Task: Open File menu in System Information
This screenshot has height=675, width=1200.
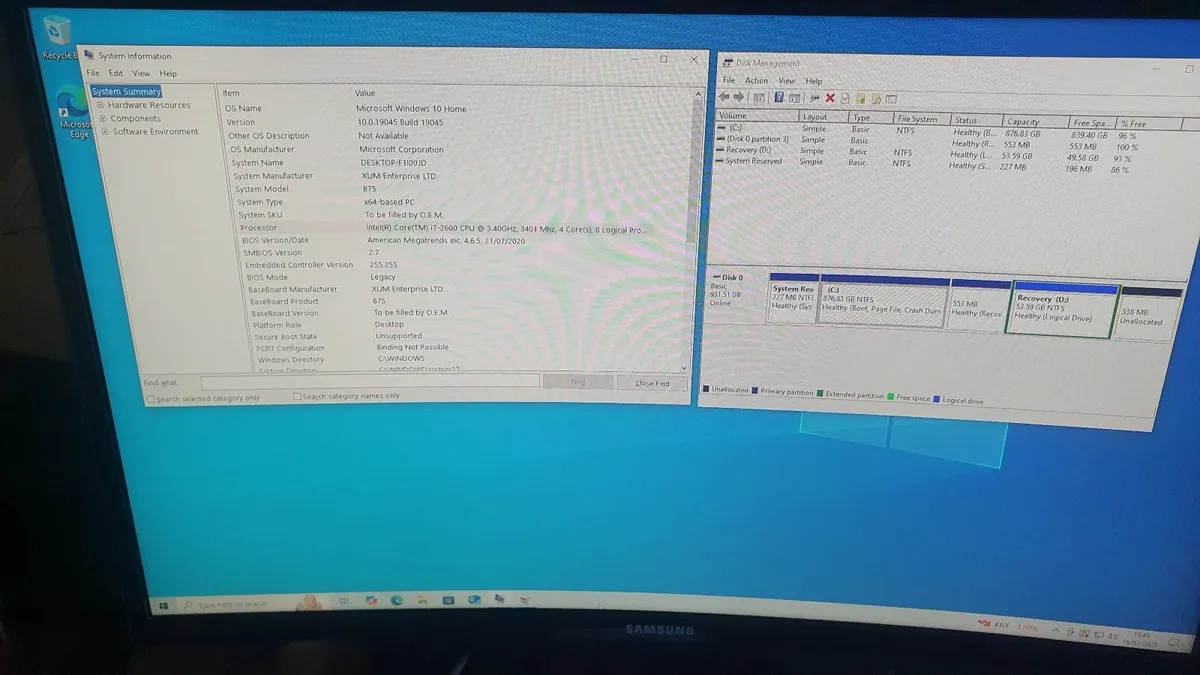Action: [x=93, y=73]
